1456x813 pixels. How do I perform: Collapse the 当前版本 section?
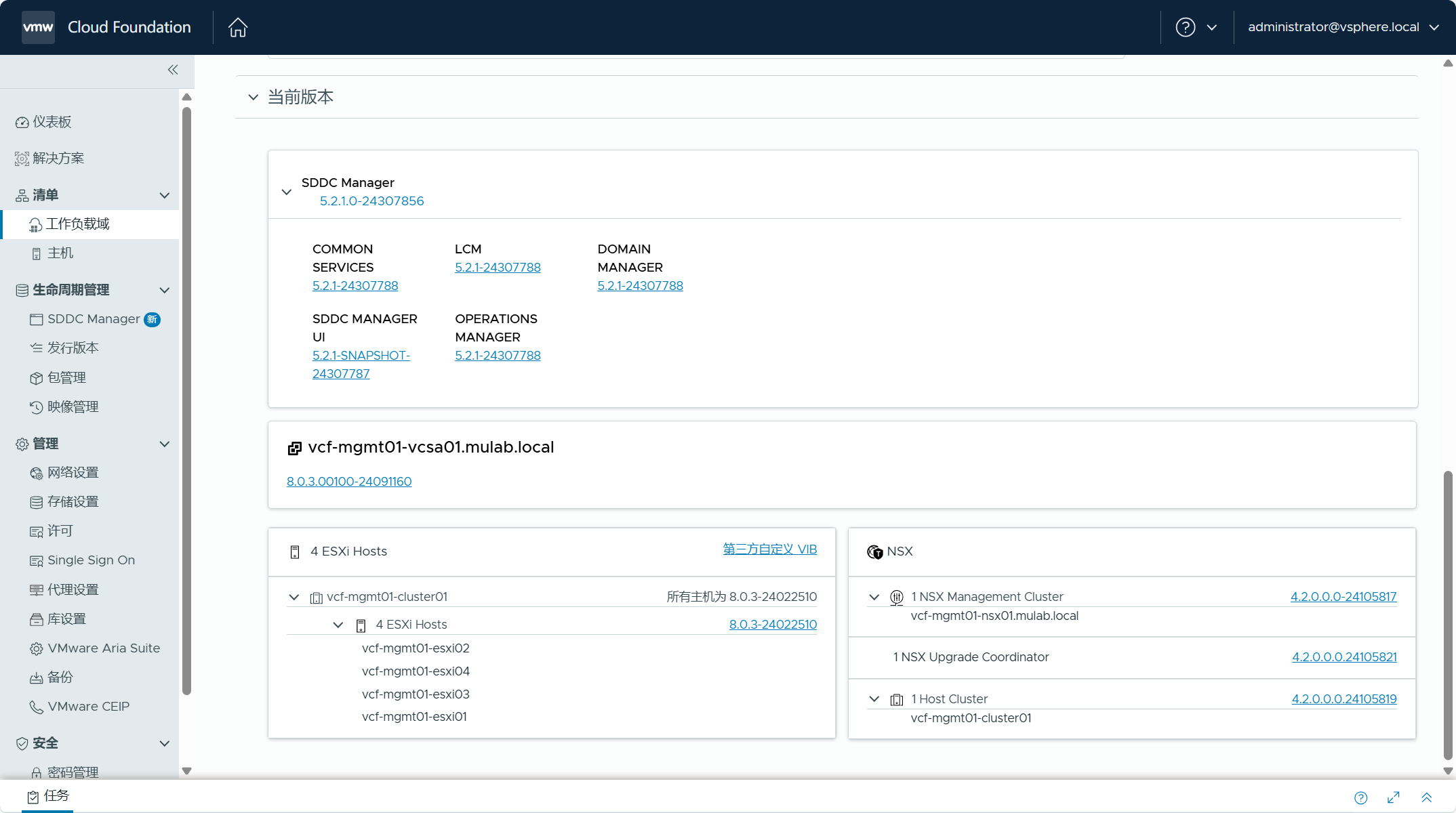(254, 98)
